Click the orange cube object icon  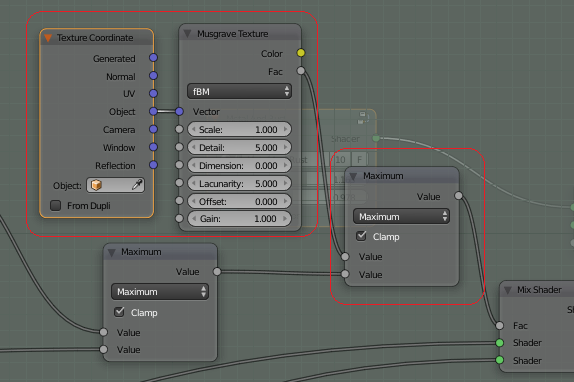96,185
